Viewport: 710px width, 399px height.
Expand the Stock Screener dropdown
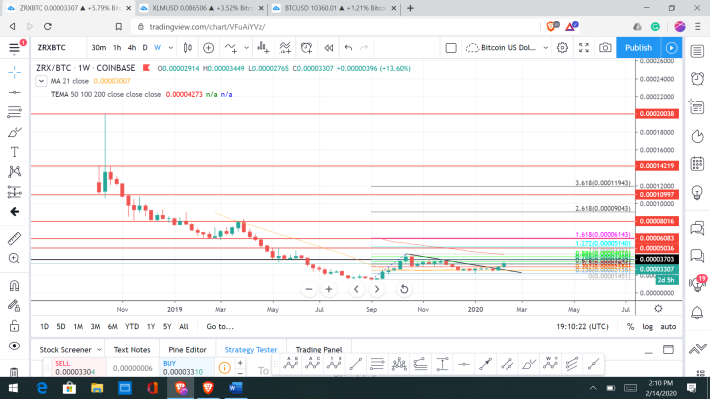(100, 350)
